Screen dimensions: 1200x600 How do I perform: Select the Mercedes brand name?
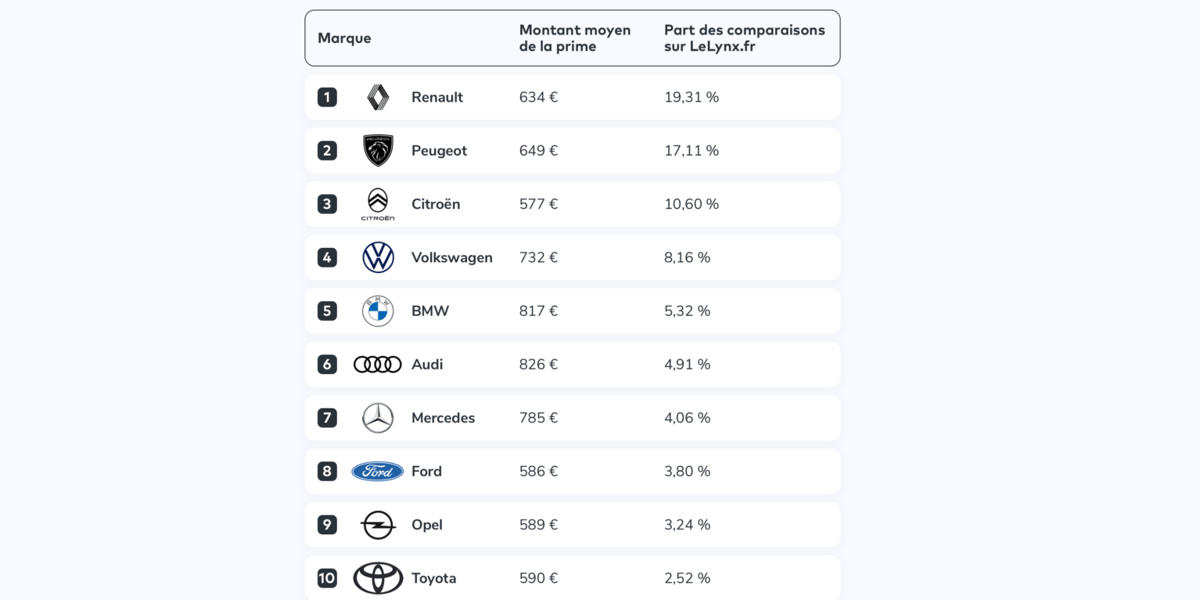click(443, 418)
